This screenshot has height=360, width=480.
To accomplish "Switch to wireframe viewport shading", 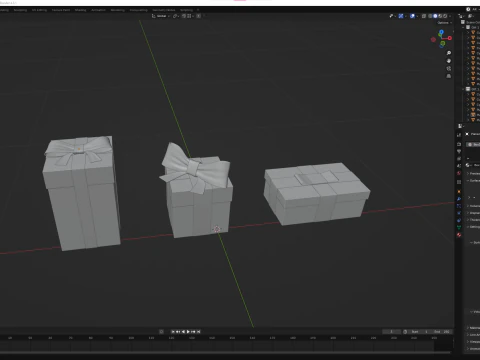I will pos(430,16).
